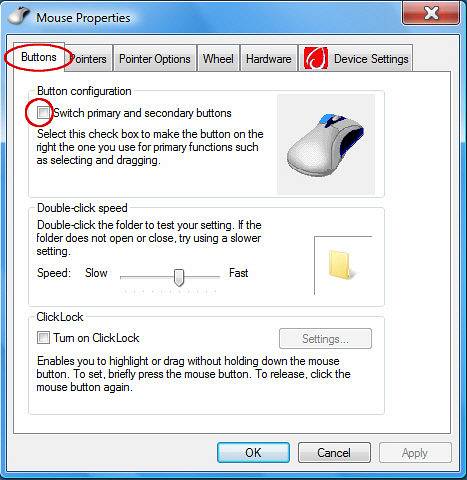Click the mouse icon in title bar
The height and width of the screenshot is (480, 467).
tap(19, 16)
